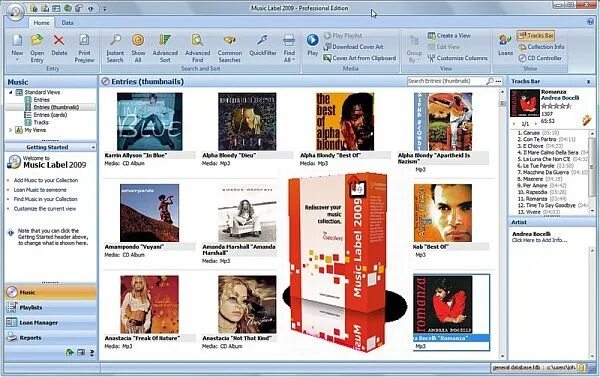600x377 pixels.
Task: Click the New entry icon
Action: [17, 40]
